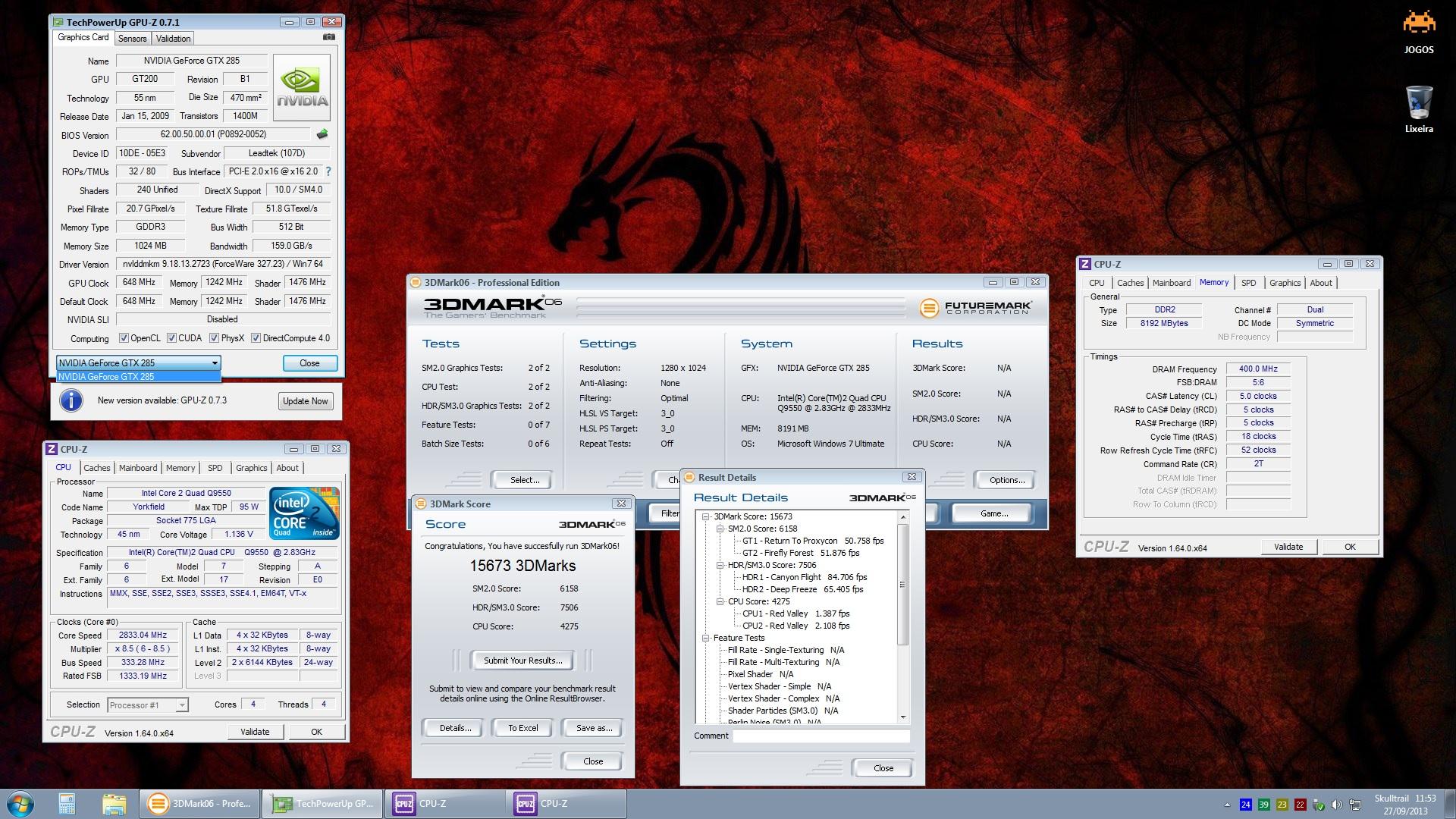Viewport: 1456px width, 819px height.
Task: Open SPD tab in right CPU-Z window
Action: (x=1248, y=283)
